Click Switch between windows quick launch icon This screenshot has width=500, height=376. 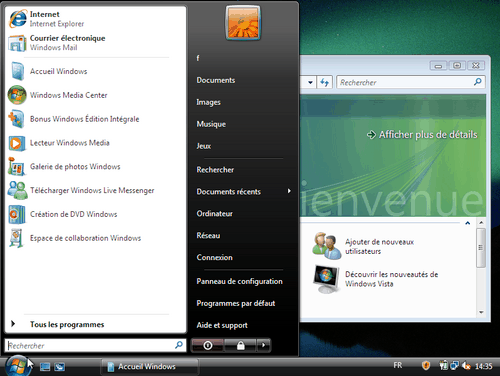[60, 367]
